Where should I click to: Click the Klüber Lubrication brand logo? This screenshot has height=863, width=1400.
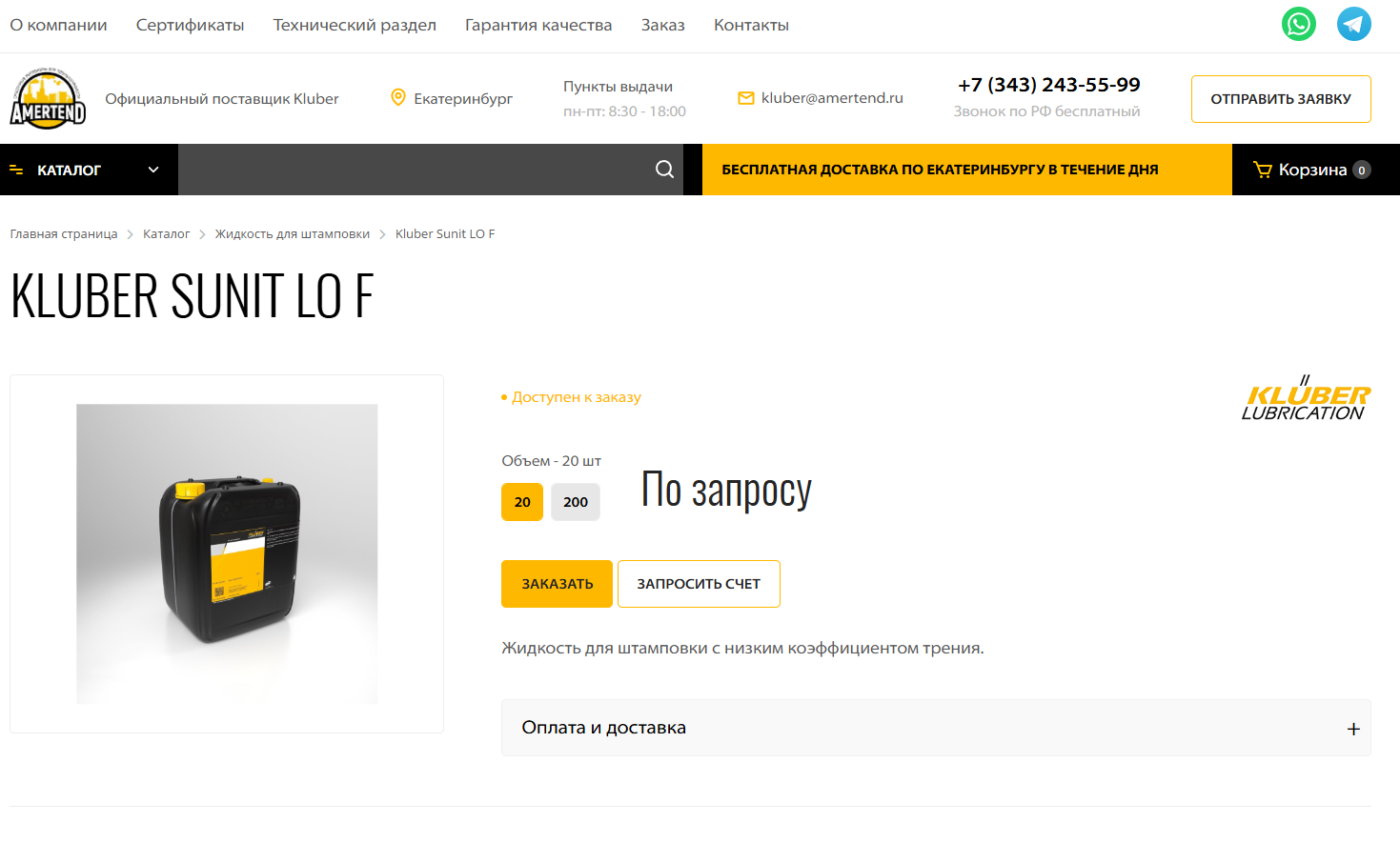(x=1306, y=398)
